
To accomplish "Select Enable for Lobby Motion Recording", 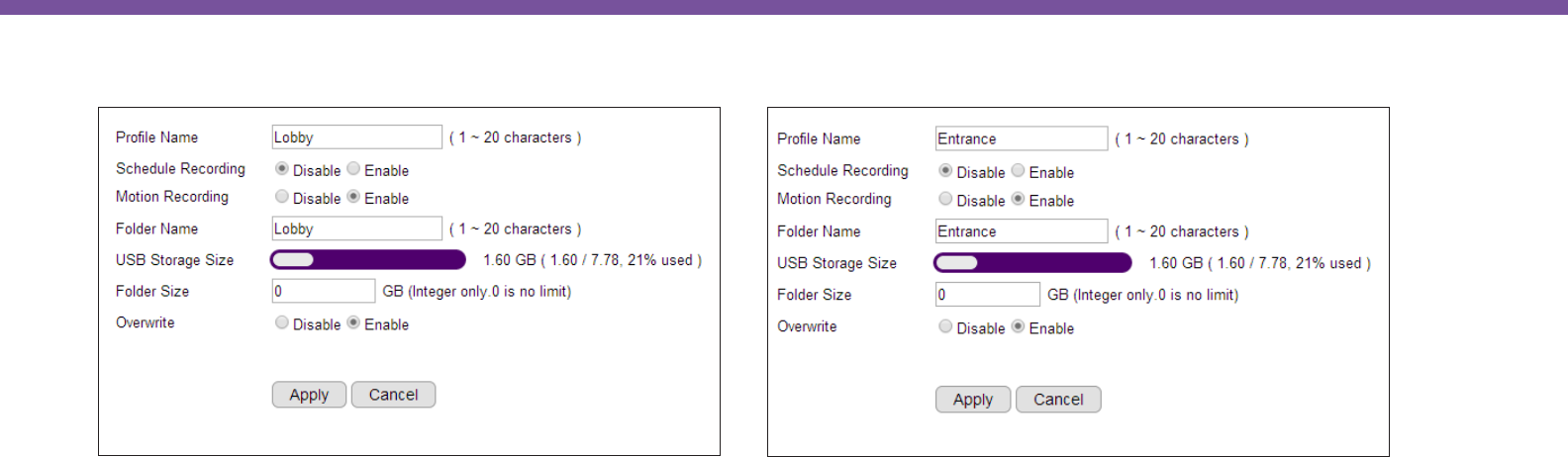I will (x=353, y=197).
